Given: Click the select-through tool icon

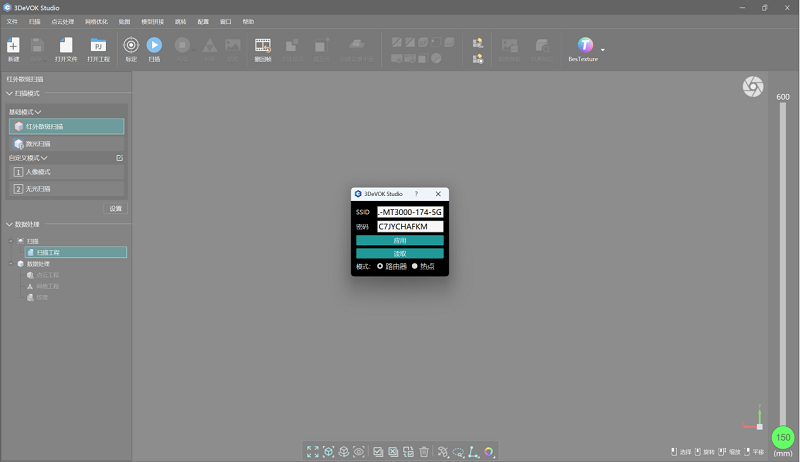Looking at the screenshot, I should (443, 451).
